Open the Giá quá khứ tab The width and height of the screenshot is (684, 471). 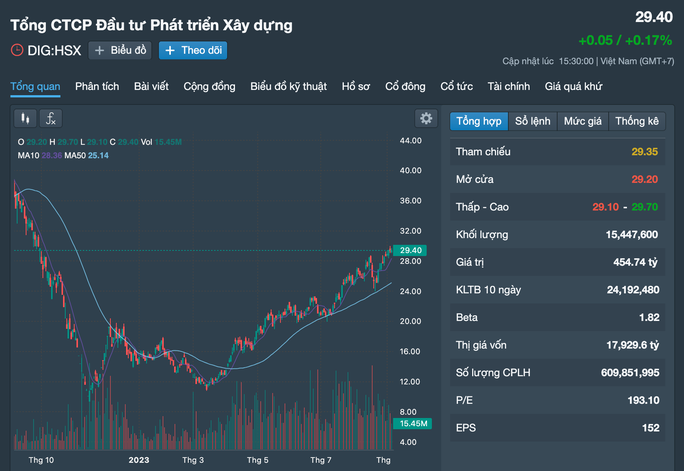coord(573,87)
